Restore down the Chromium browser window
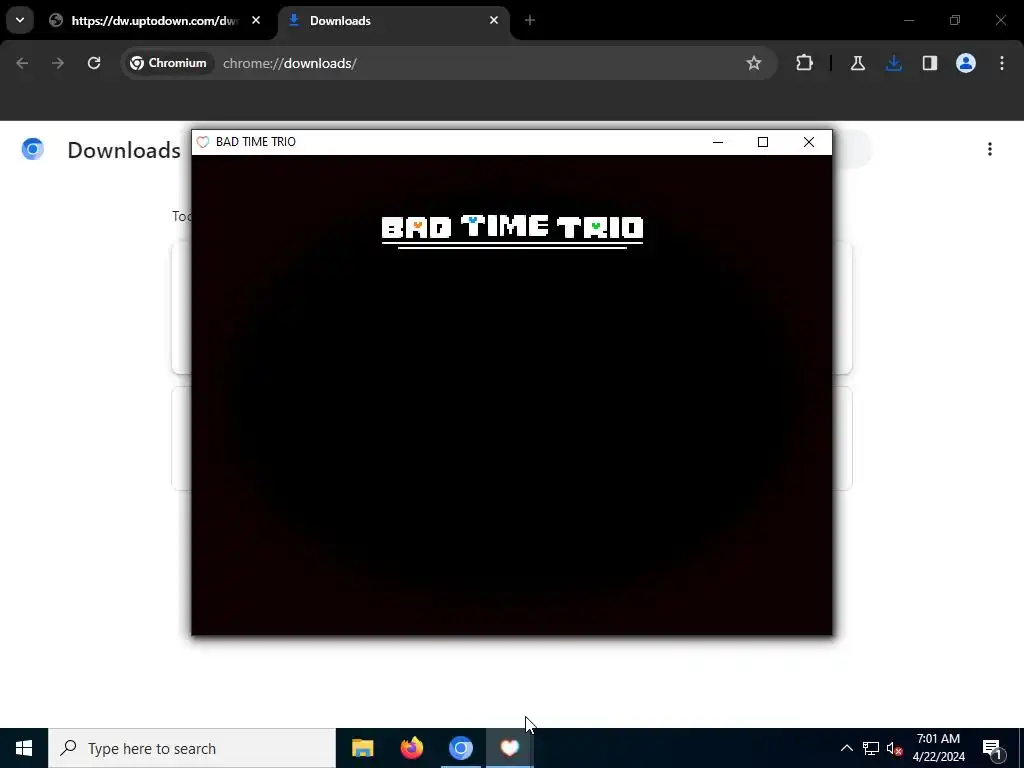The width and height of the screenshot is (1024, 768). (x=955, y=21)
